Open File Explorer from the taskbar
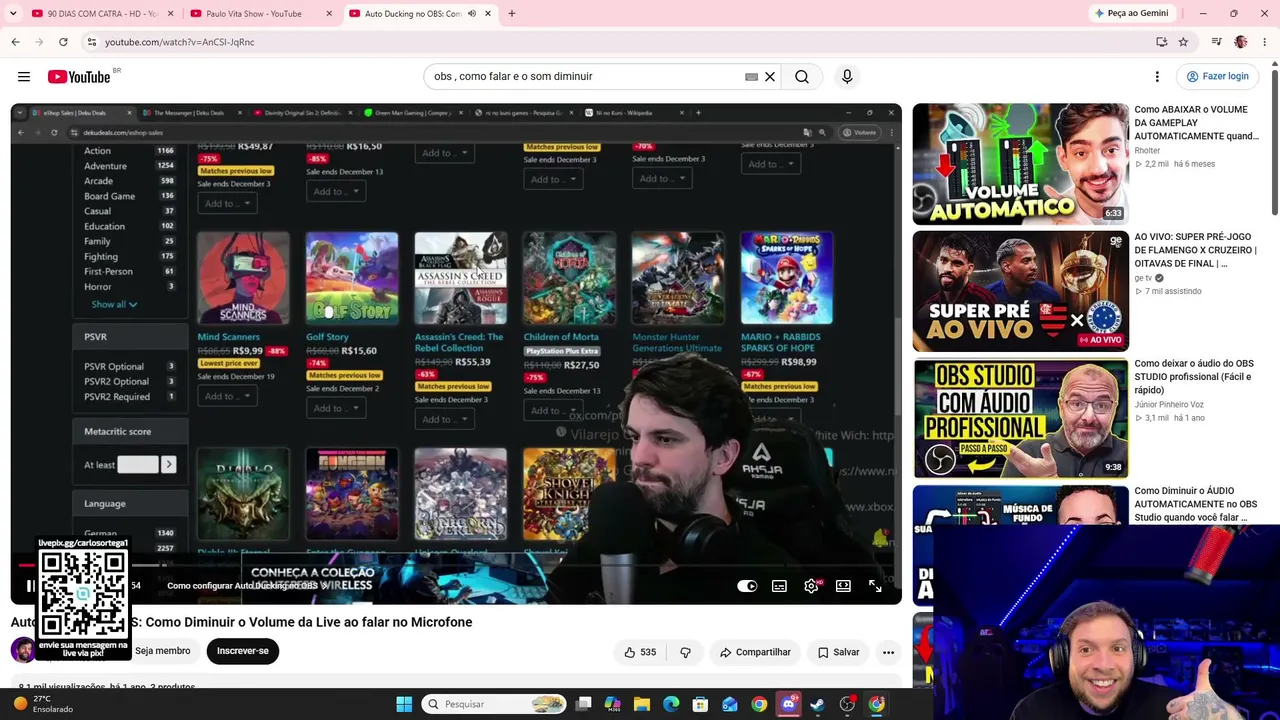The height and width of the screenshot is (720, 1280). tap(642, 704)
